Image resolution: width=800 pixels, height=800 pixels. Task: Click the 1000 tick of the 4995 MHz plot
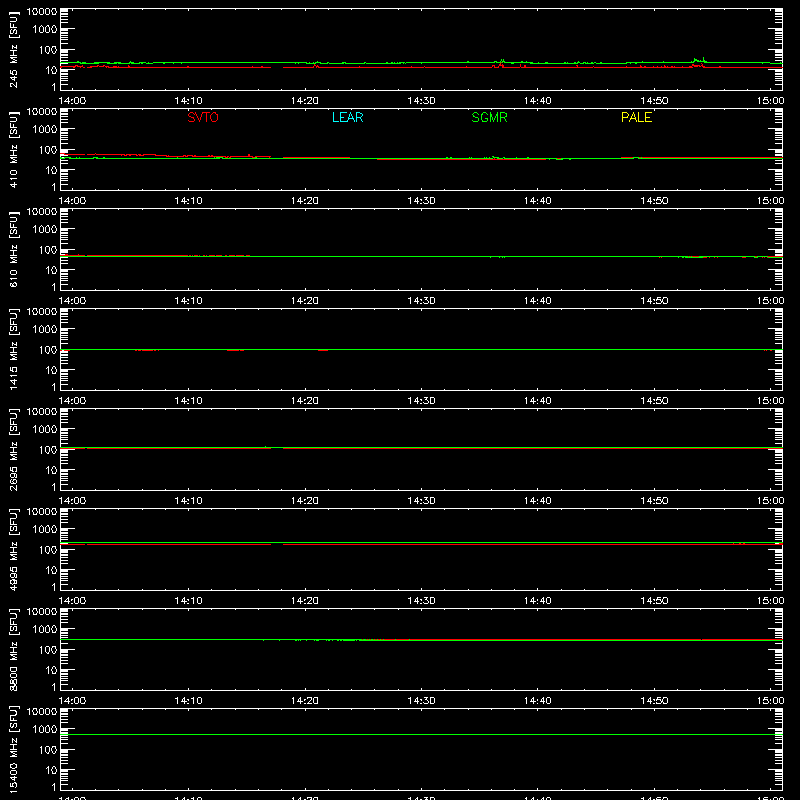tap(45, 530)
